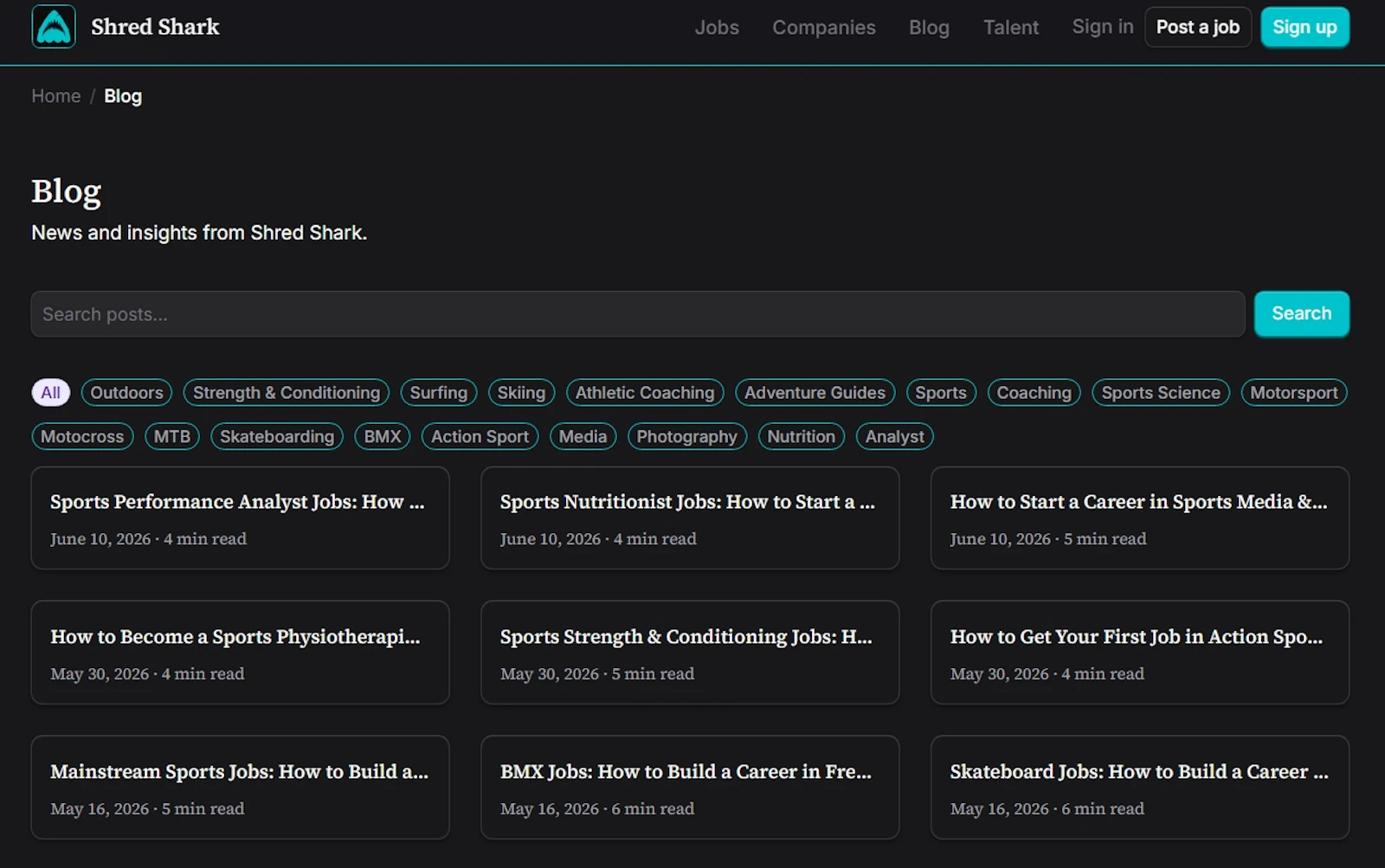Click the Sign up button
The width and height of the screenshot is (1385, 868).
click(1304, 27)
